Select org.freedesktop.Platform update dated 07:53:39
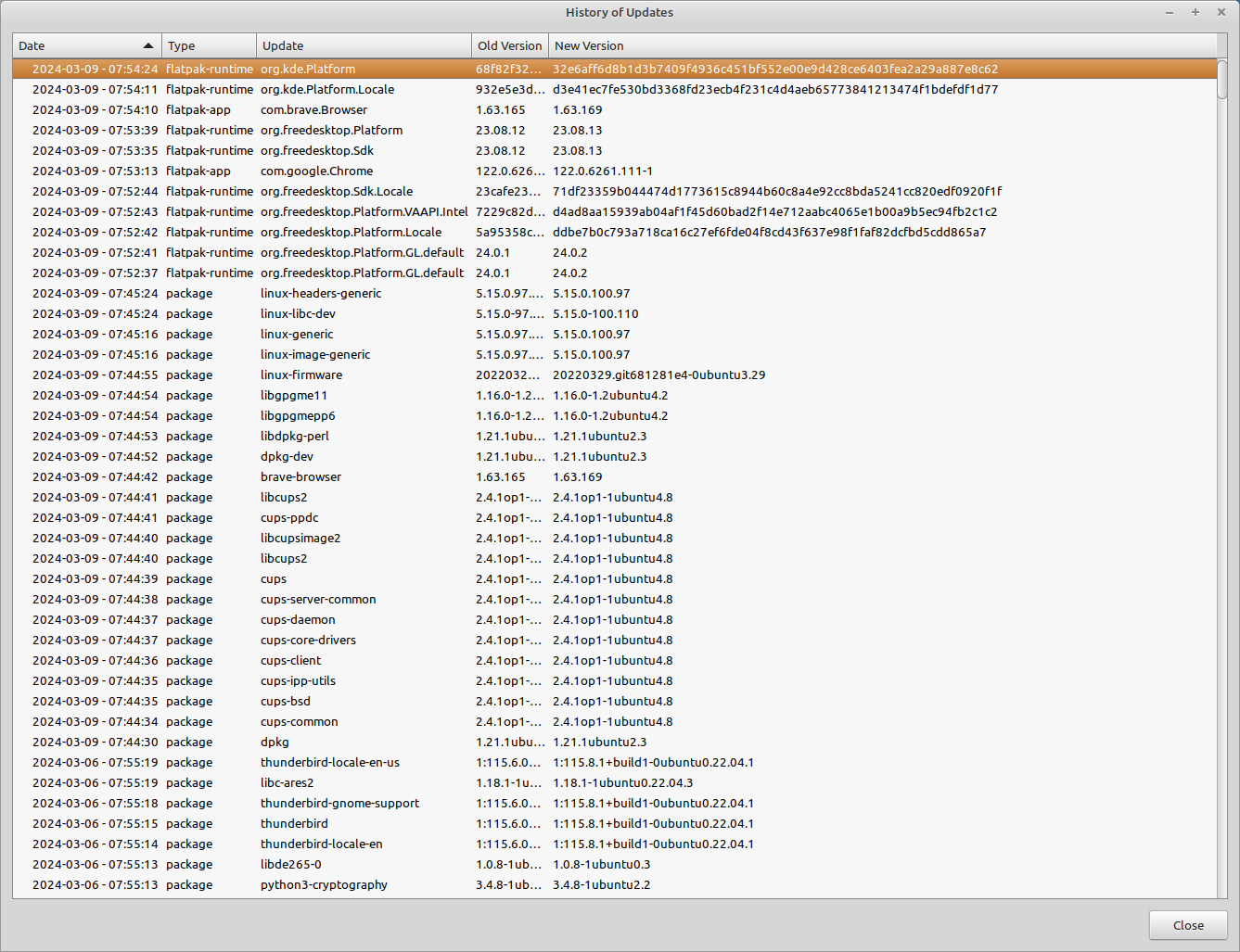 click(614, 130)
